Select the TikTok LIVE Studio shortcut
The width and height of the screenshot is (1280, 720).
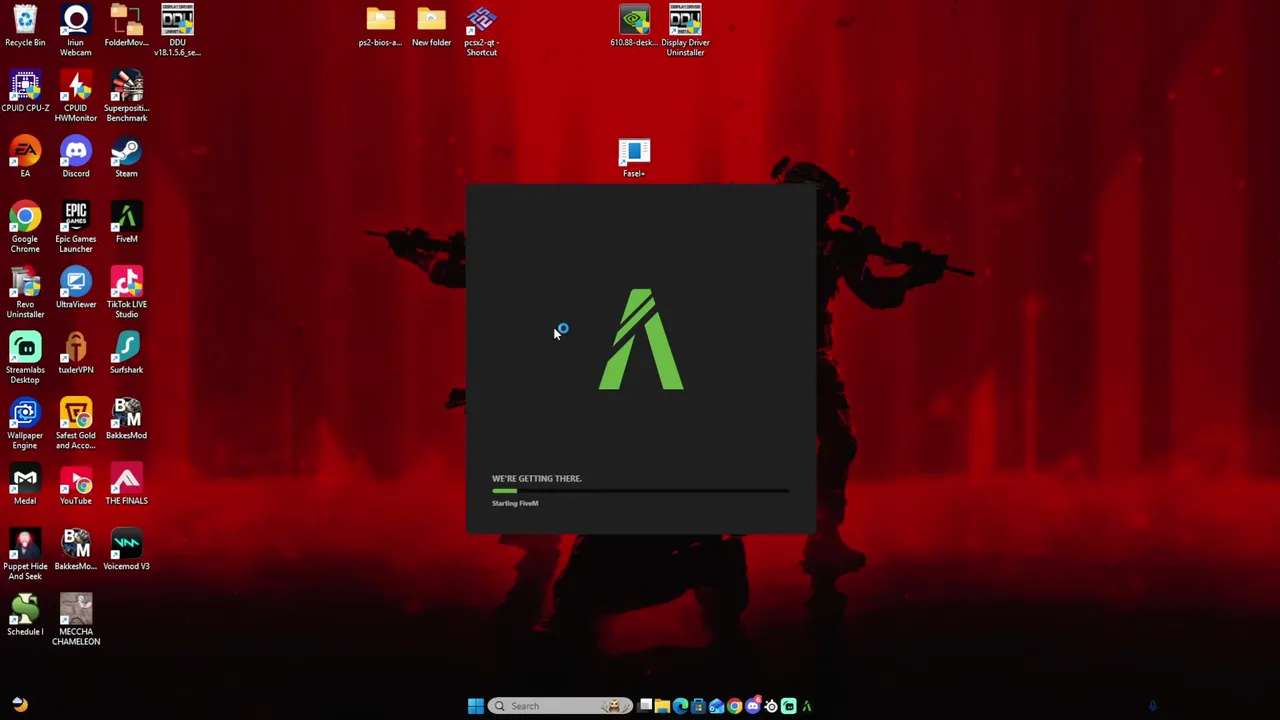pyautogui.click(x=126, y=293)
